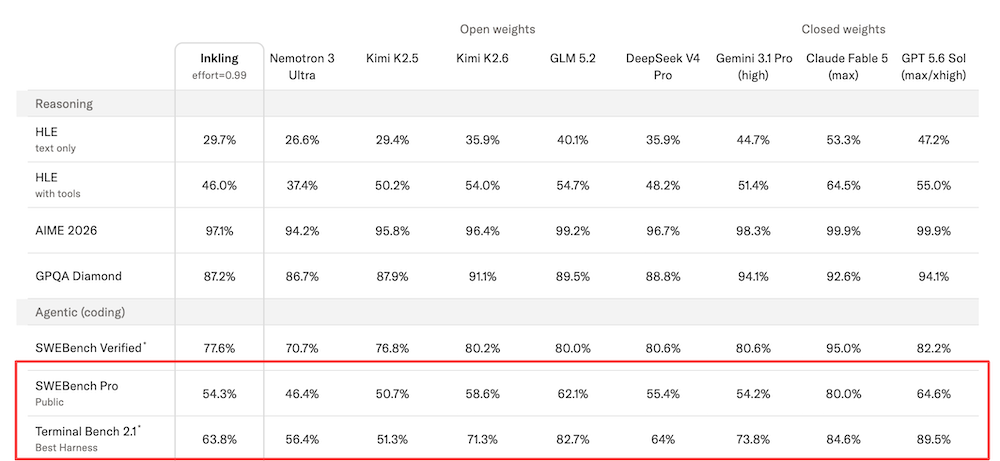
Task: Click the HLE with tools row label
Action: pos(57,185)
